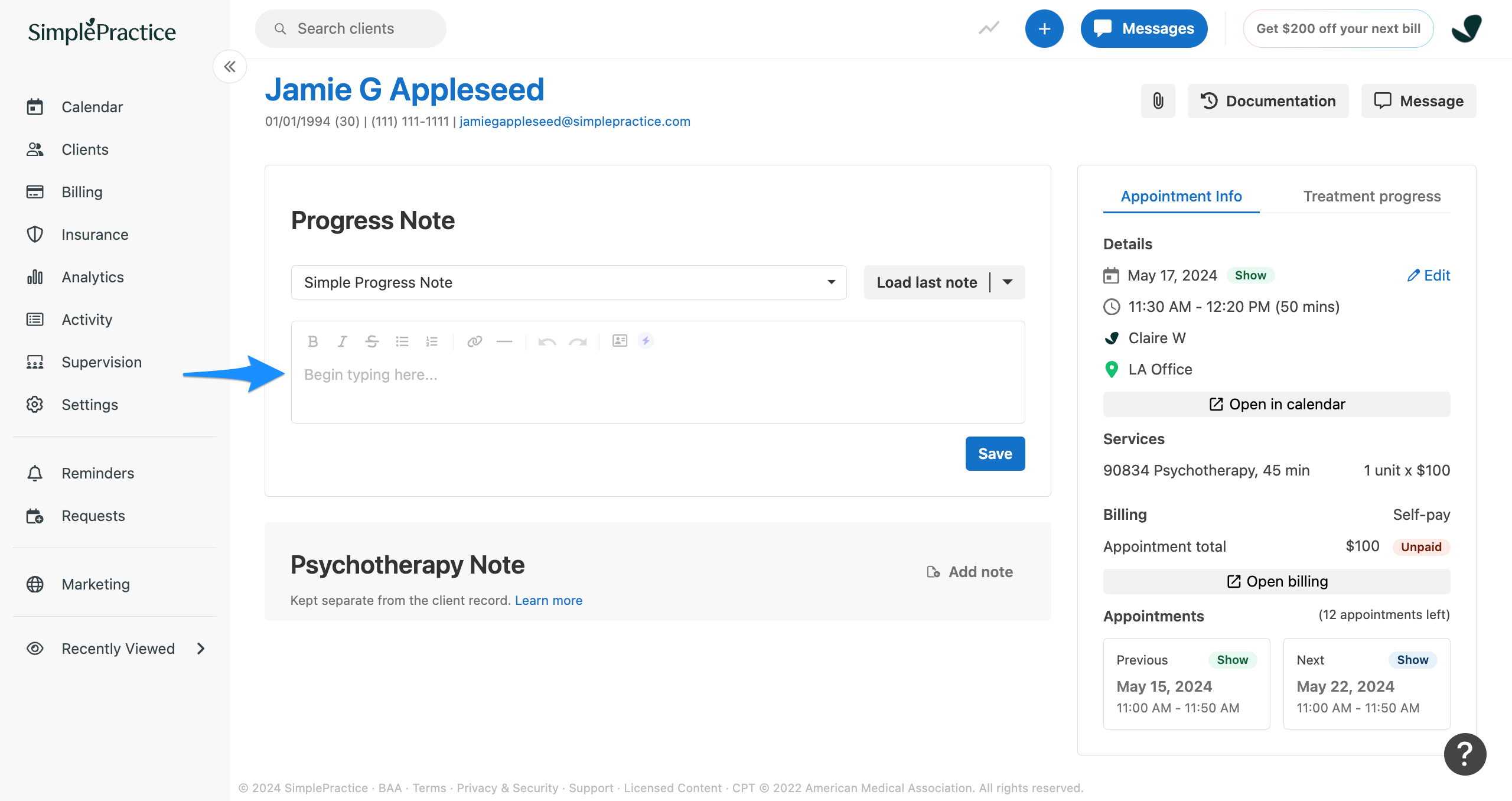Click the purple lightning bolt icon
This screenshot has height=801, width=1512.
(x=646, y=341)
